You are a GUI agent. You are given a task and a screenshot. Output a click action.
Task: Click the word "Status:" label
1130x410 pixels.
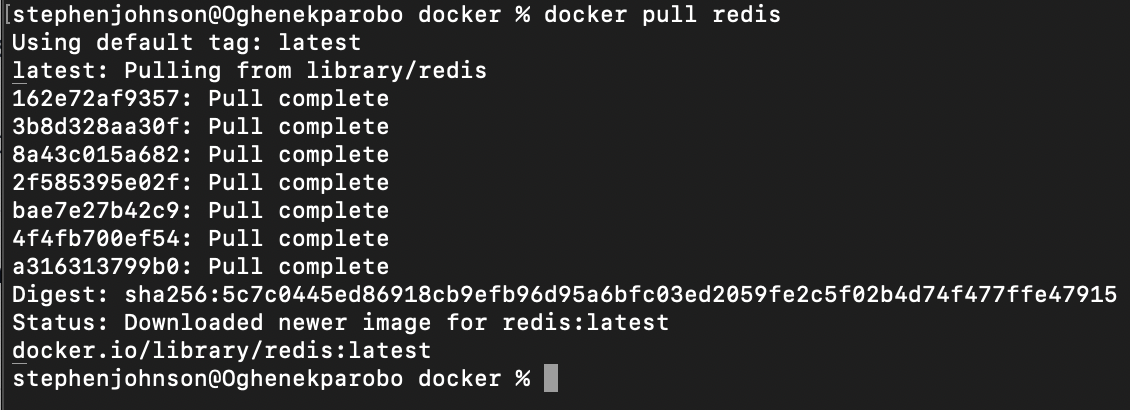[56, 323]
